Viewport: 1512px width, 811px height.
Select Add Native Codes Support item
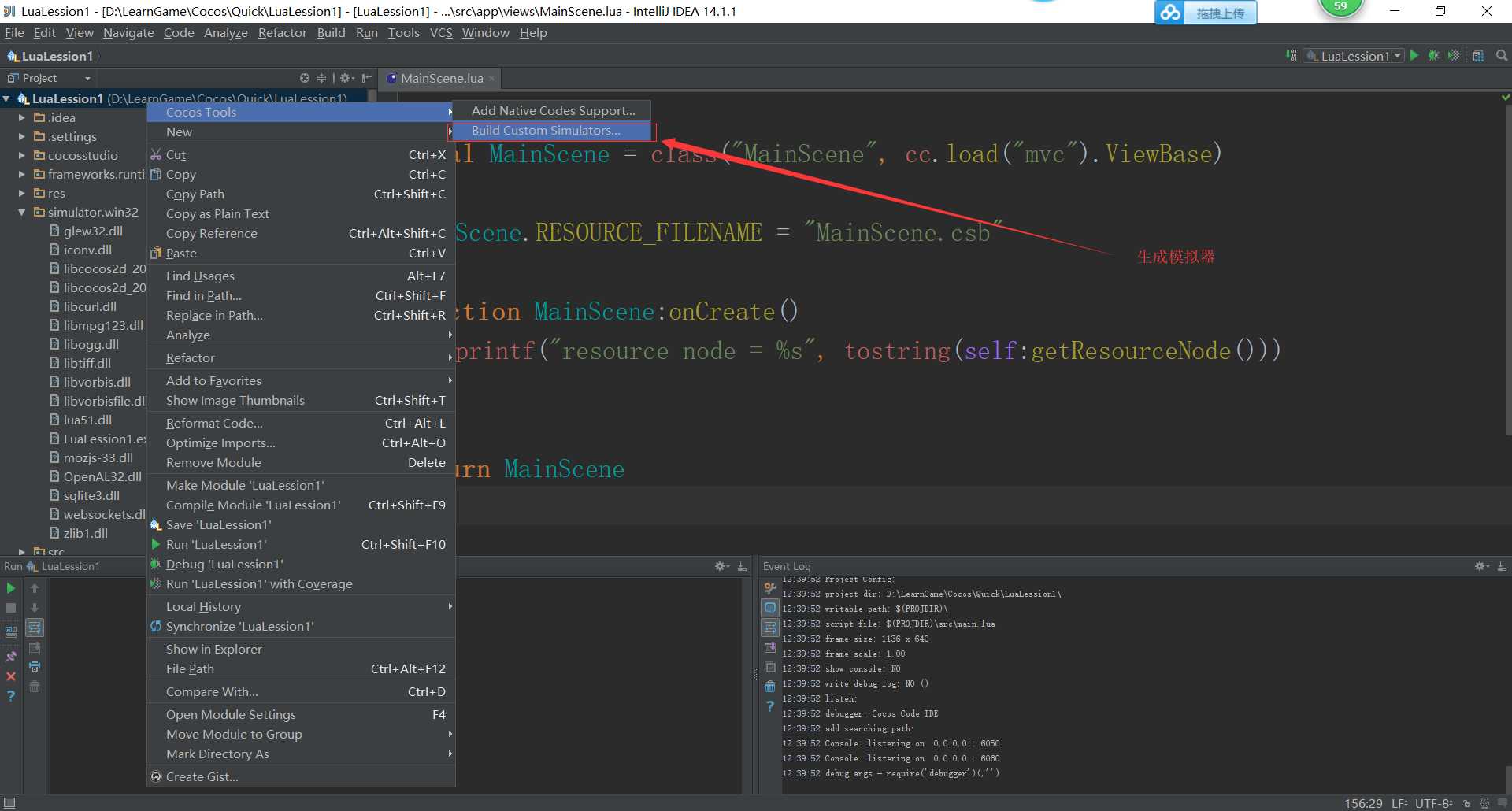click(x=552, y=111)
